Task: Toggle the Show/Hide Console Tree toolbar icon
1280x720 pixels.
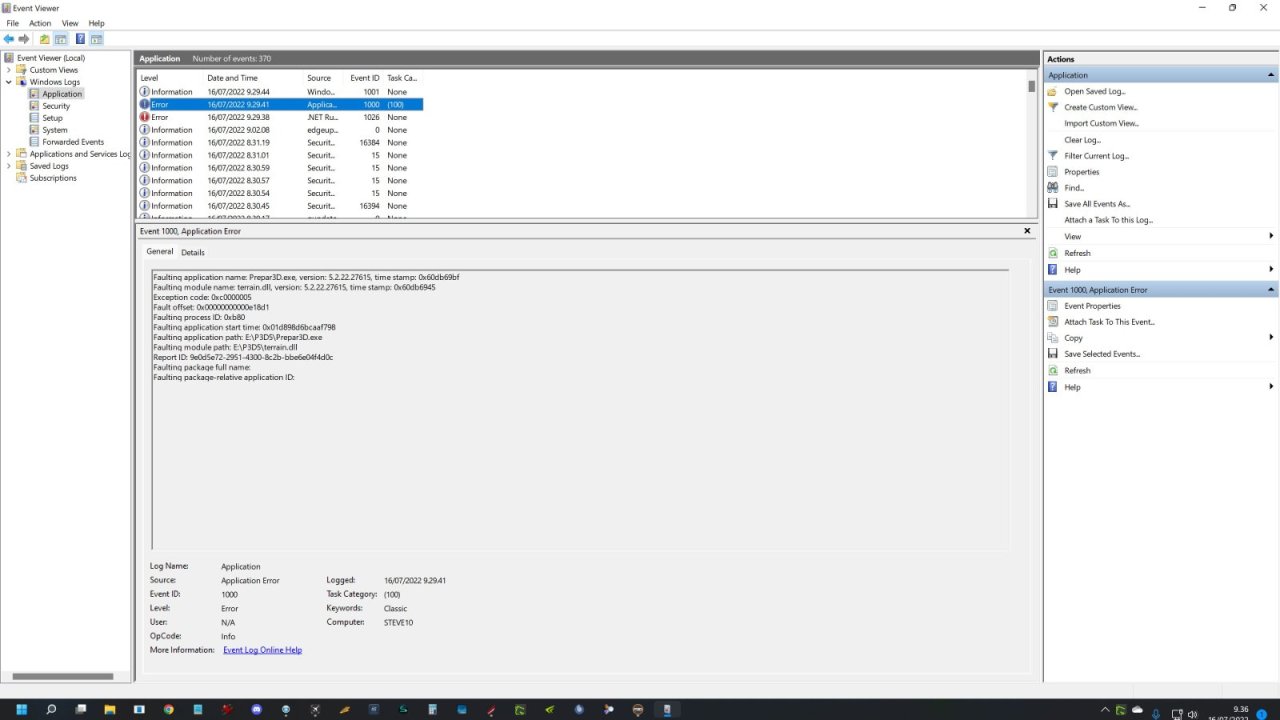Action: (x=61, y=39)
